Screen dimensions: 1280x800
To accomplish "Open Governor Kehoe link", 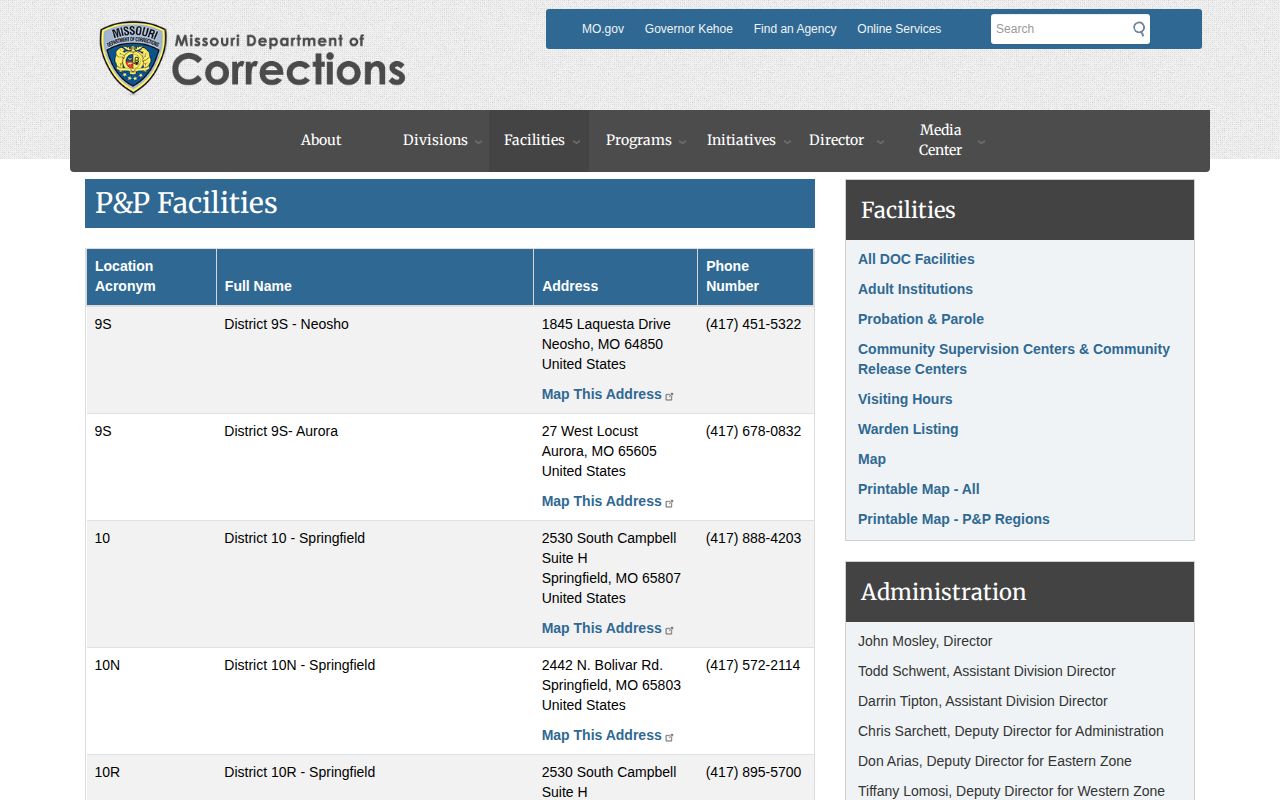I will pos(689,29).
